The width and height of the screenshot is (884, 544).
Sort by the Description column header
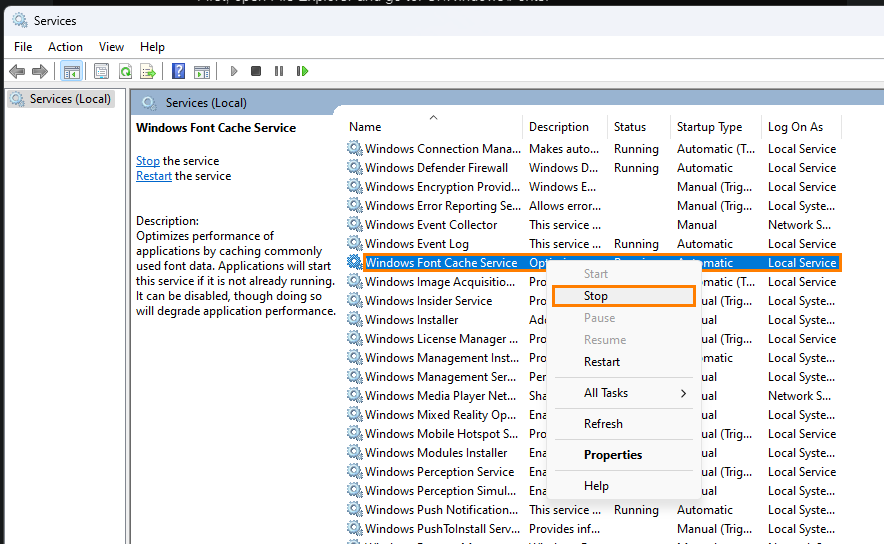pos(559,127)
